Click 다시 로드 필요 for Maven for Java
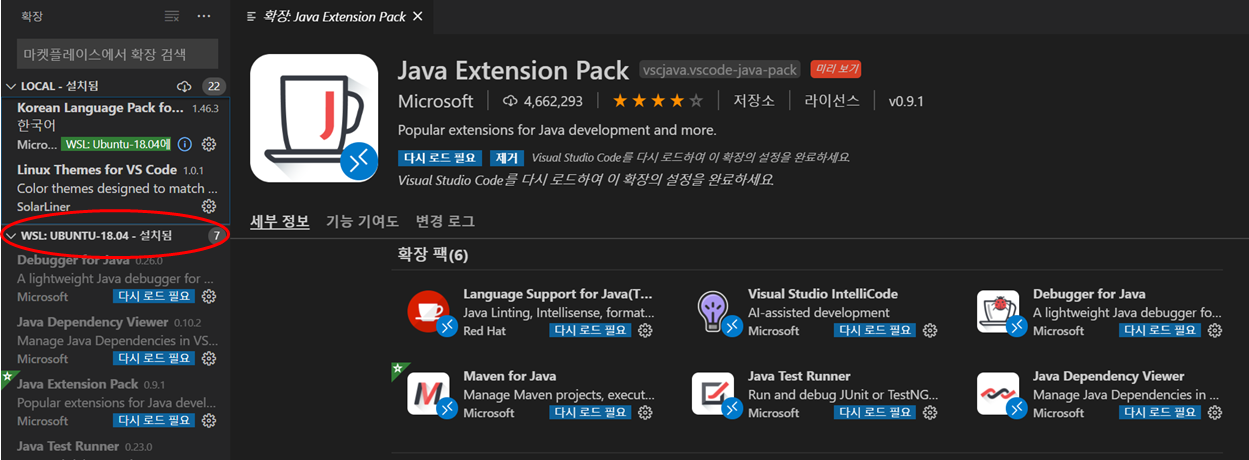 591,412
